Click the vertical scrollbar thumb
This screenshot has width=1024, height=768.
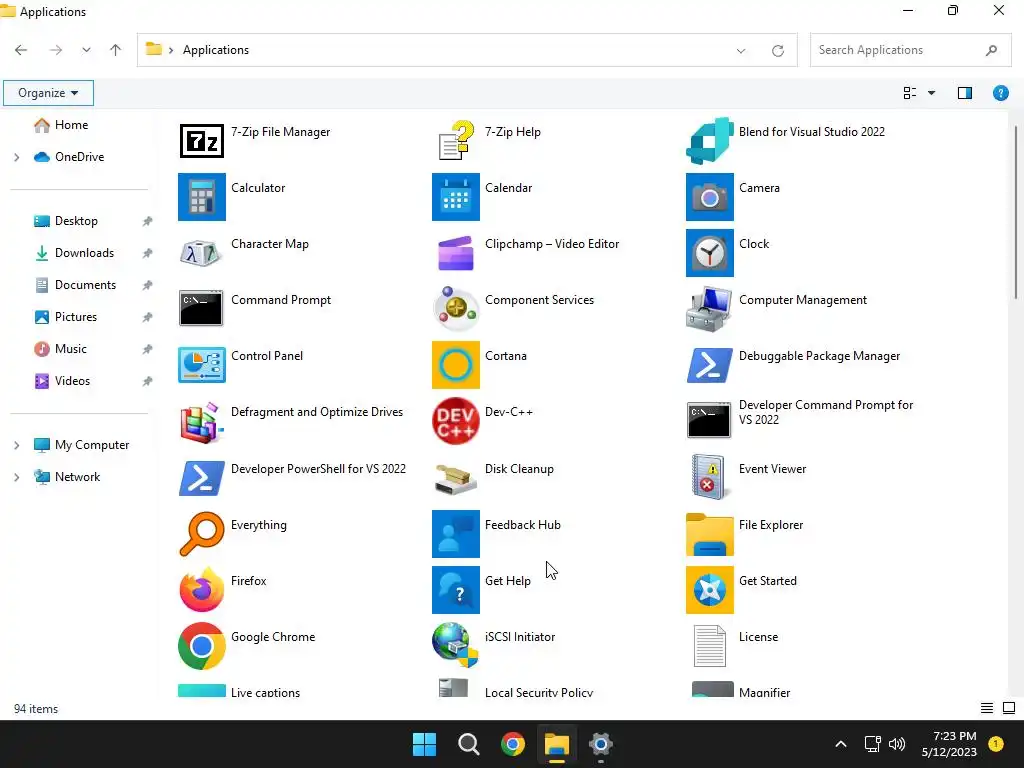click(1016, 212)
